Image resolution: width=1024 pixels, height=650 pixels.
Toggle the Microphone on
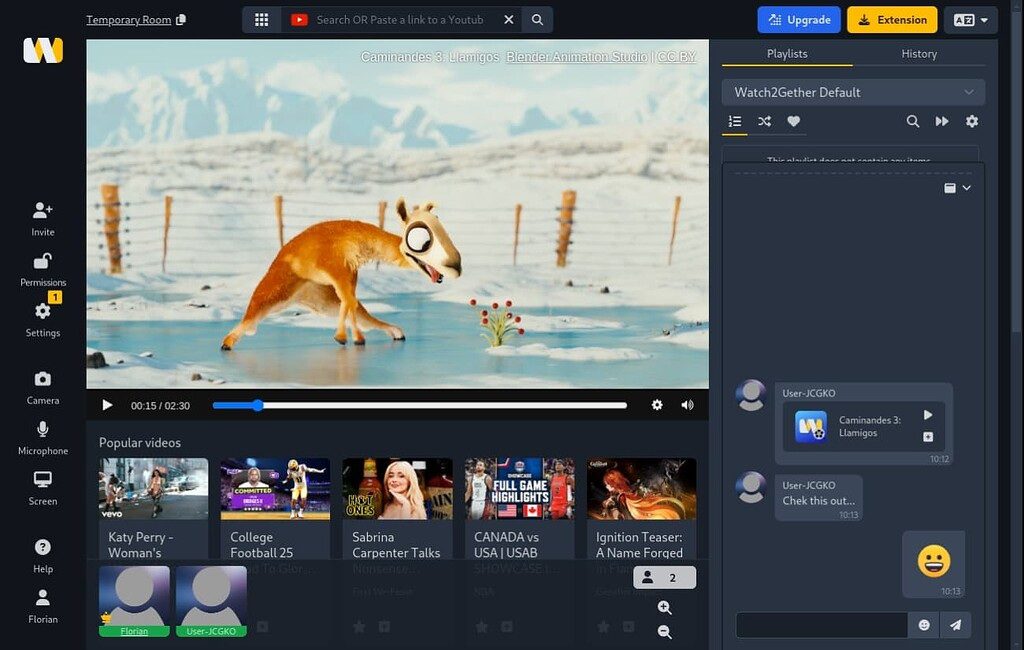[42, 438]
